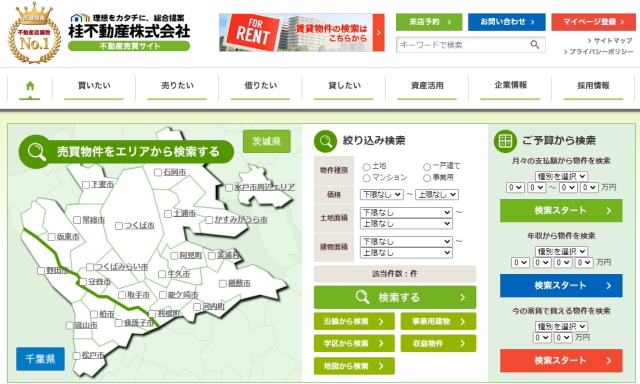Check the 石岡市 checkbox
Screen dimensions: 640x384
pyautogui.click(x=158, y=173)
